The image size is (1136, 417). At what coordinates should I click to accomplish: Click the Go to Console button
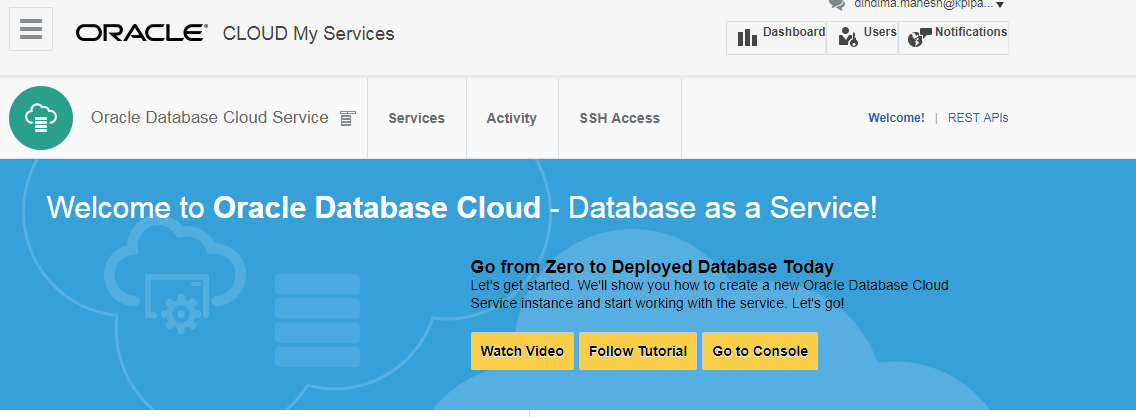[x=759, y=351]
